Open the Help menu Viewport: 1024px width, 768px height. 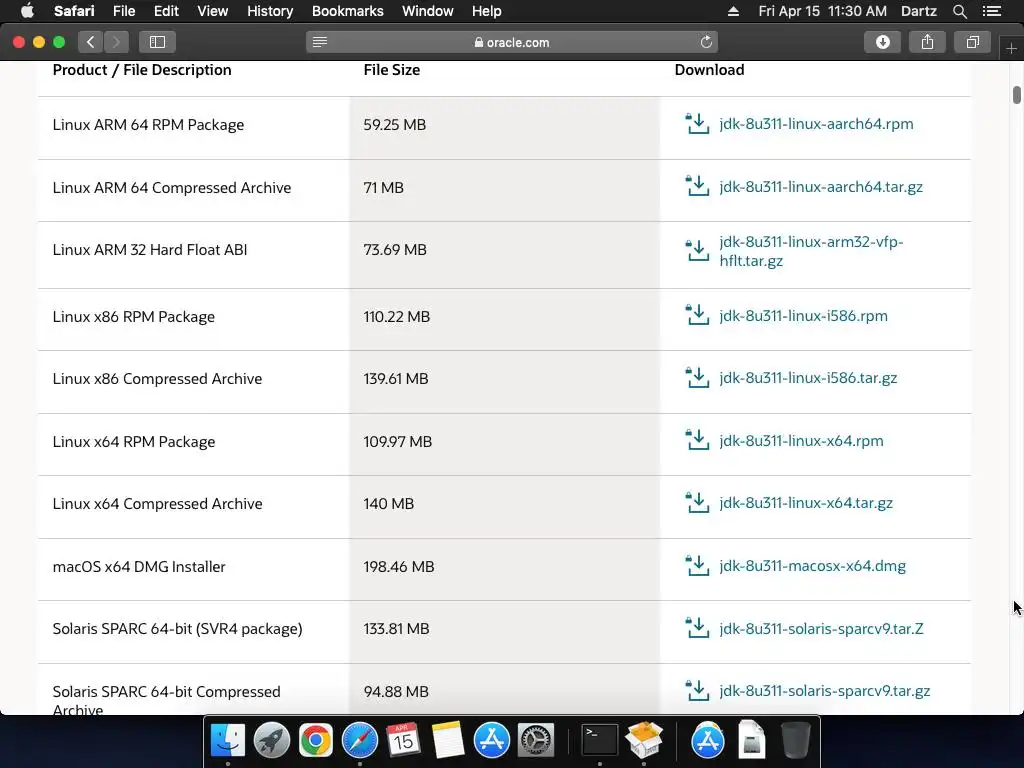pos(487,11)
